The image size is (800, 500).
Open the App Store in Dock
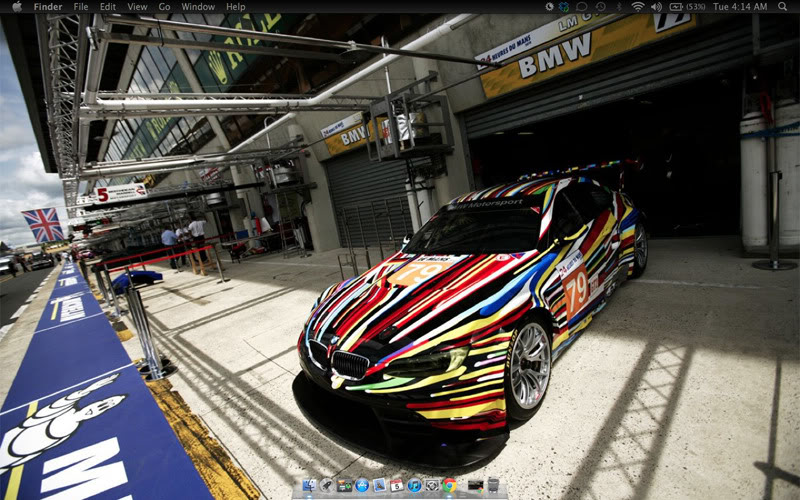click(362, 485)
